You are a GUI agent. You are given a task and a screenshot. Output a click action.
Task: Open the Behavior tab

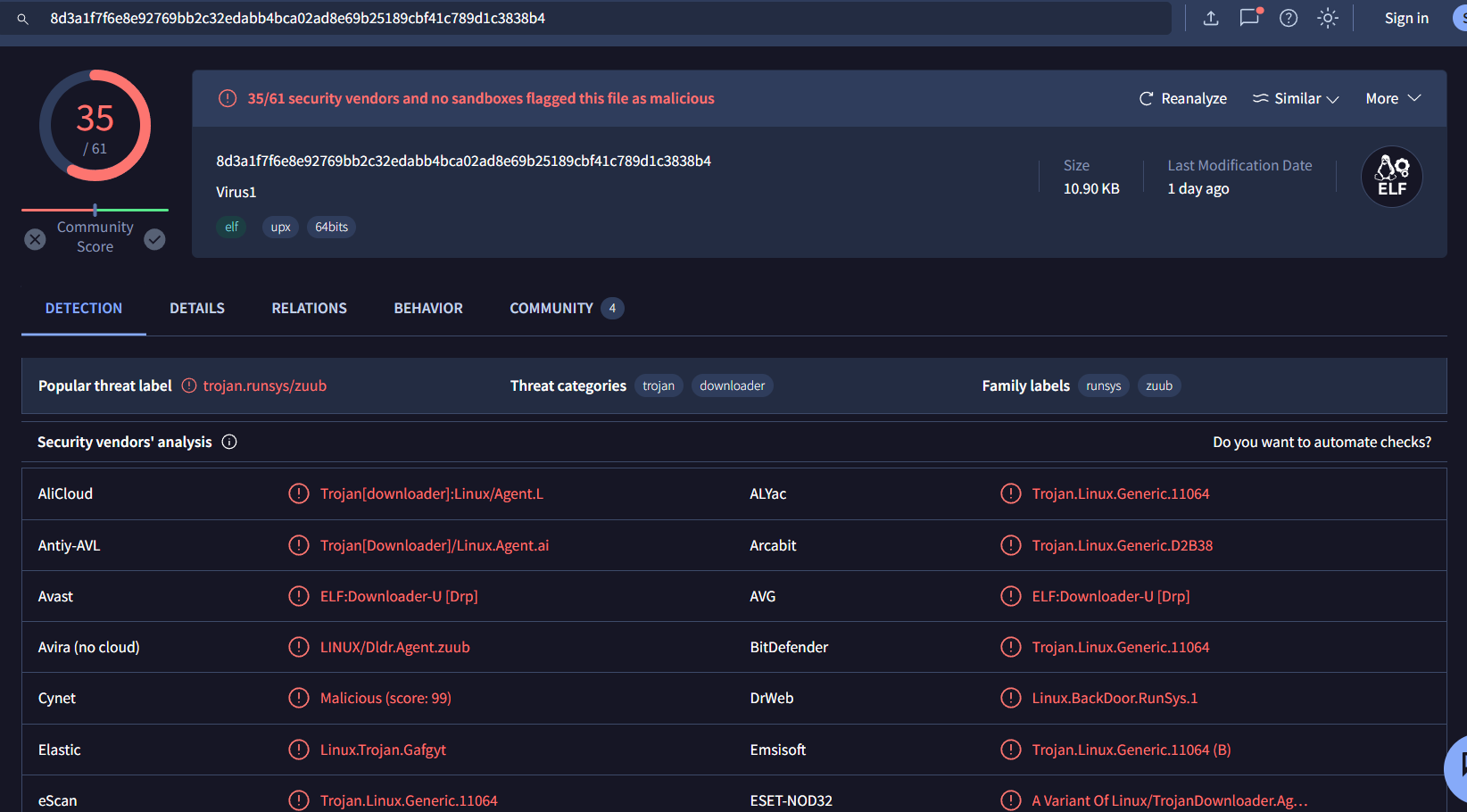(x=428, y=308)
